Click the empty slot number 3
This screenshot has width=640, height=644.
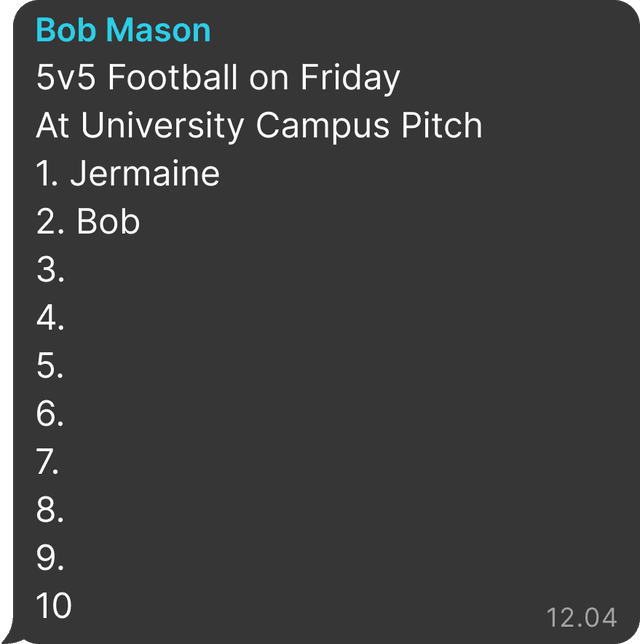click(x=50, y=270)
